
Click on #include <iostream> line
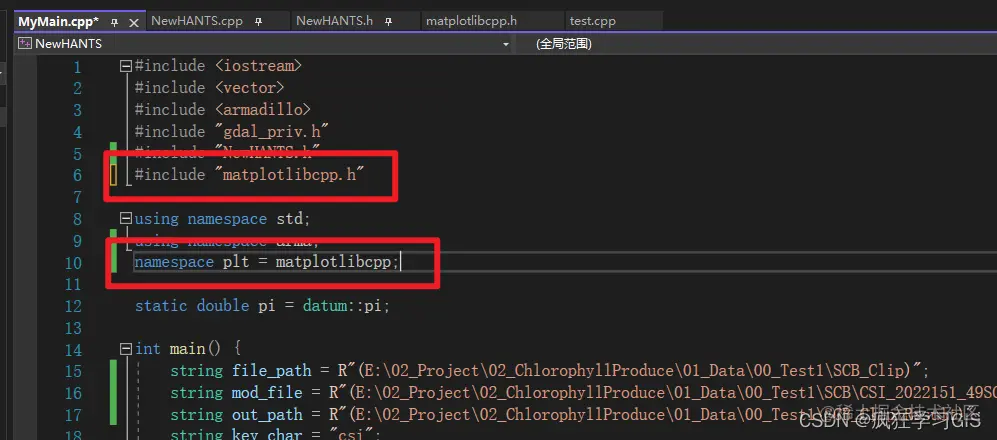(218, 65)
